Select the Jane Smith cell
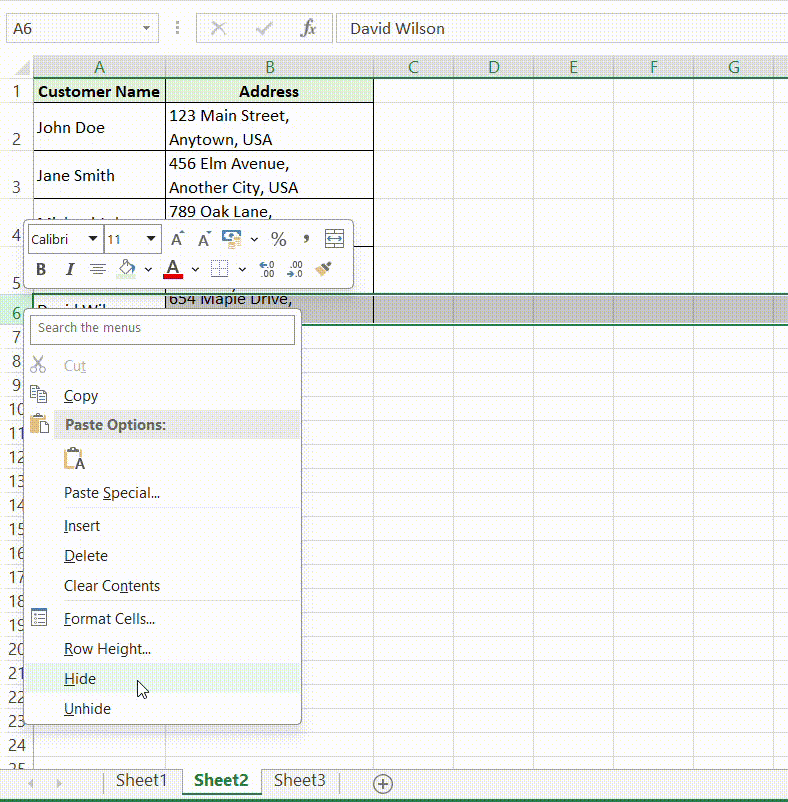 click(x=99, y=175)
